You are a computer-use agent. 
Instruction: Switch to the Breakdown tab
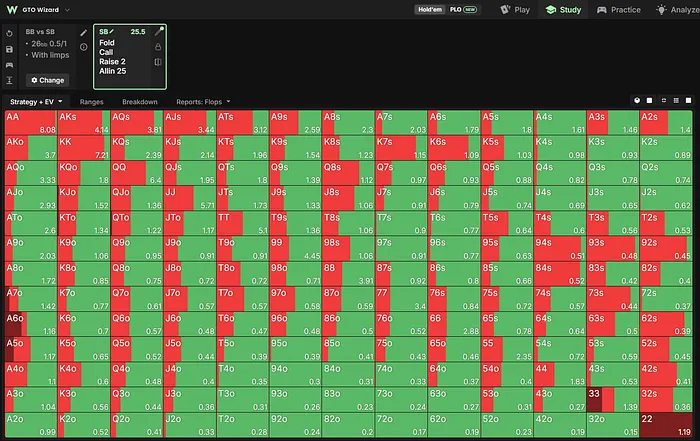tap(140, 102)
